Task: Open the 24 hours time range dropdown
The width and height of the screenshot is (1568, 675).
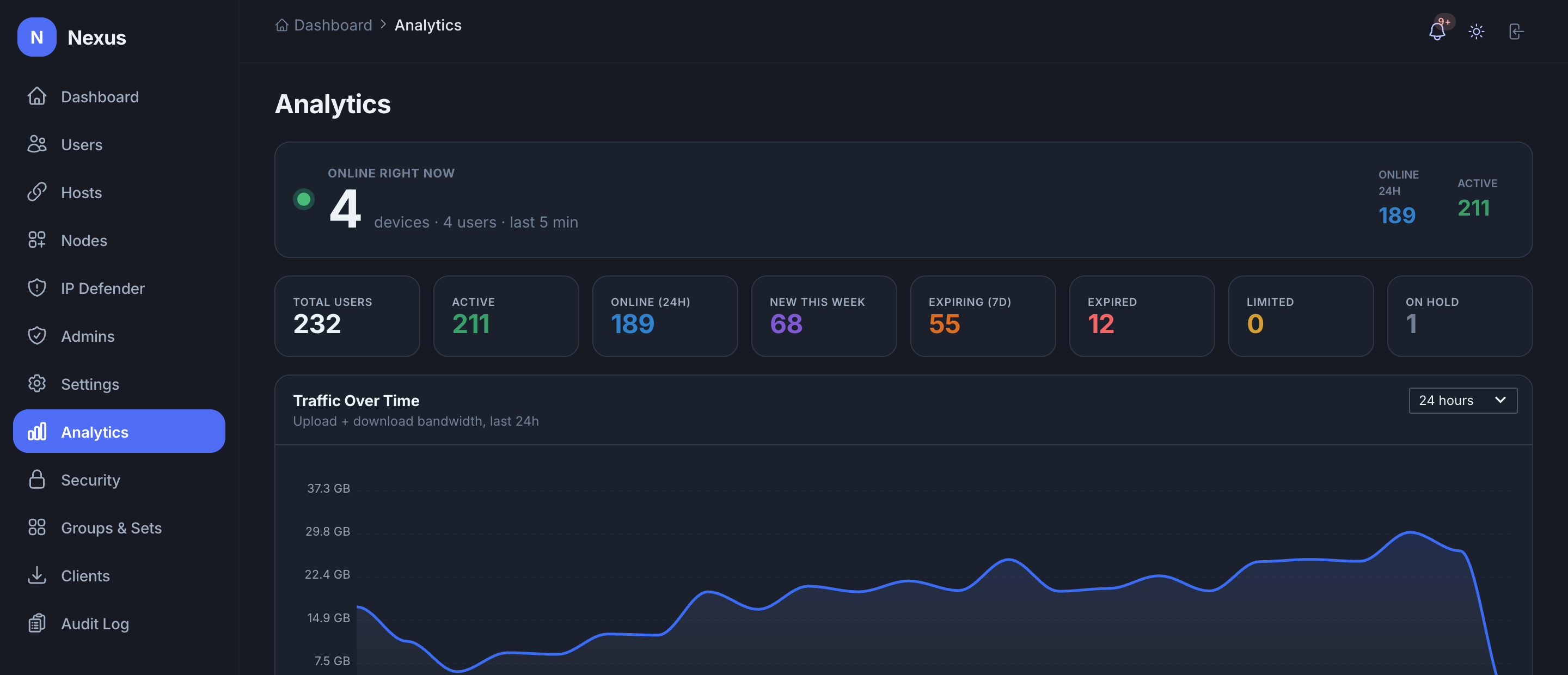Action: 1463,401
